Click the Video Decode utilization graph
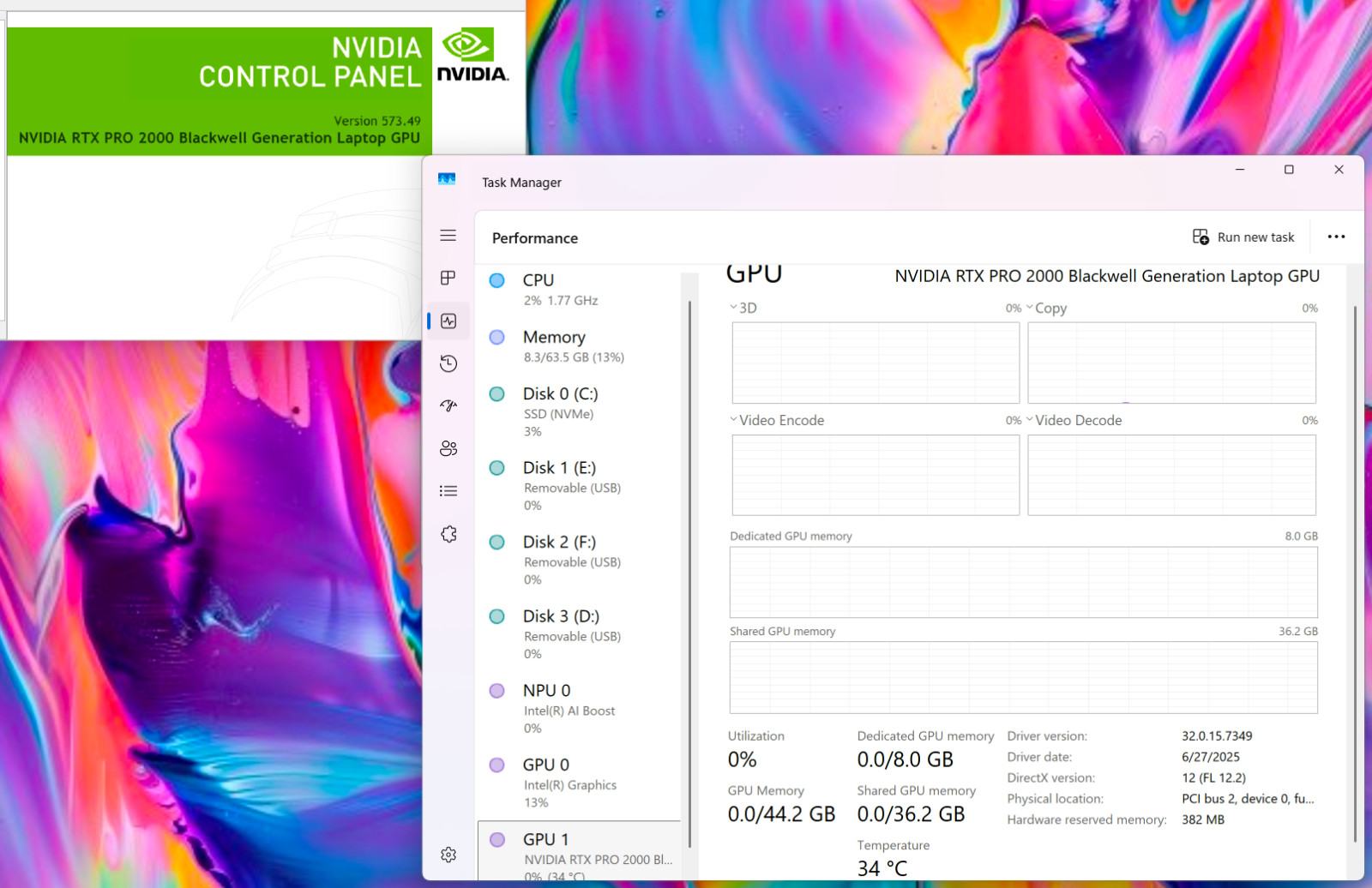Image resolution: width=1372 pixels, height=888 pixels. pos(1171,475)
